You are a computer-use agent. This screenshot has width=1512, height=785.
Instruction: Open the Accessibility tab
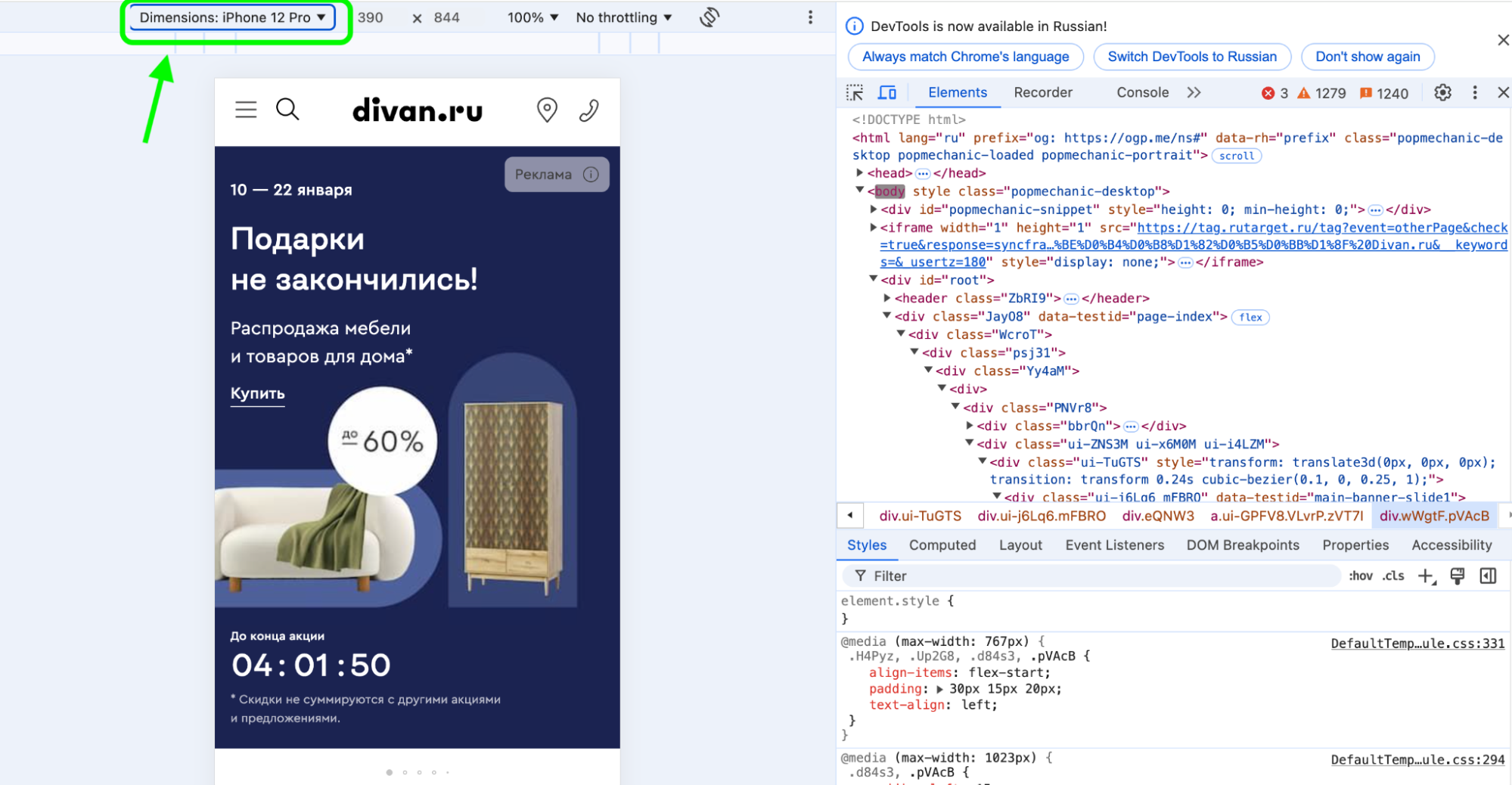point(1451,545)
